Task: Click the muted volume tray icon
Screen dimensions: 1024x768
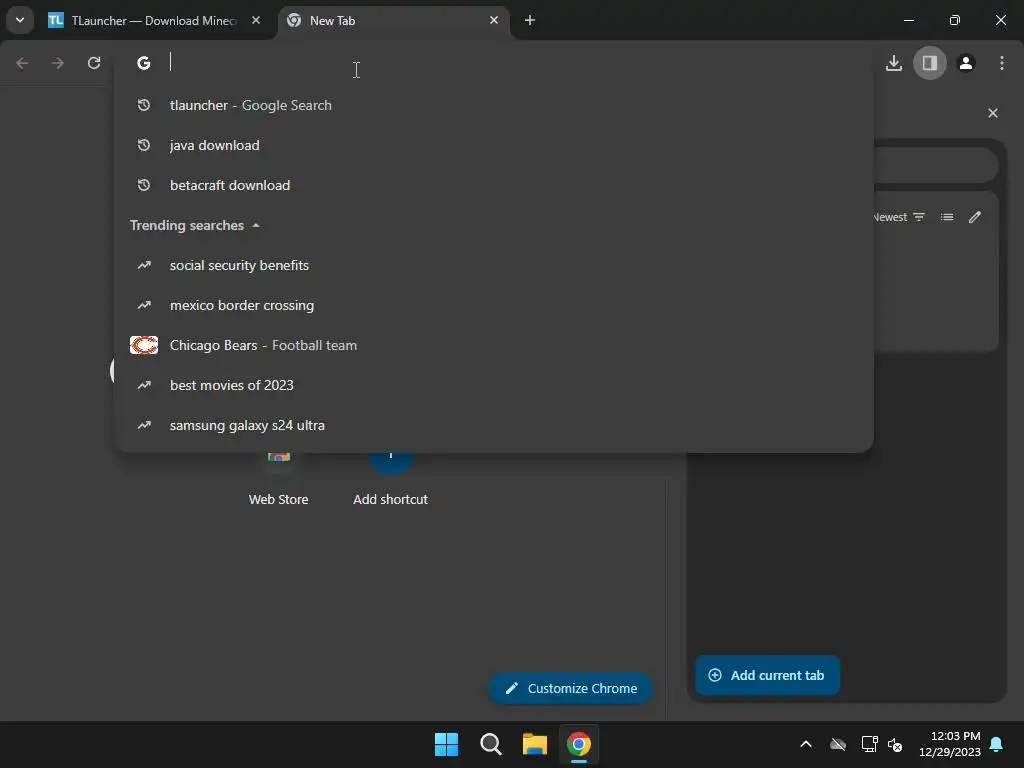Action: point(895,744)
